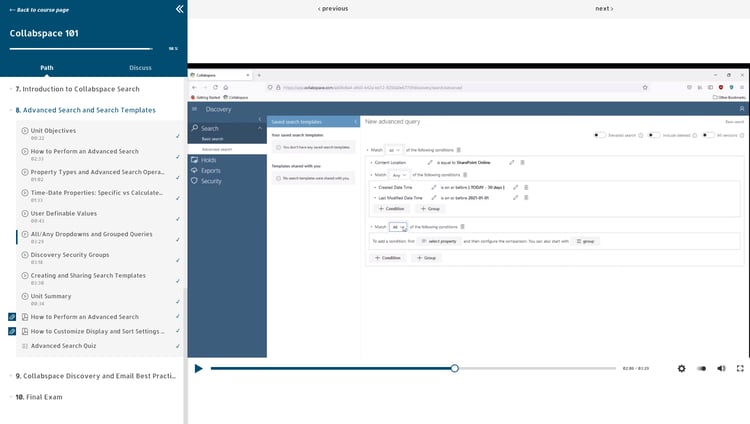Screen dimensions: 750x424
Task: Toggle the Elevated search switch
Action: (x=599, y=134)
